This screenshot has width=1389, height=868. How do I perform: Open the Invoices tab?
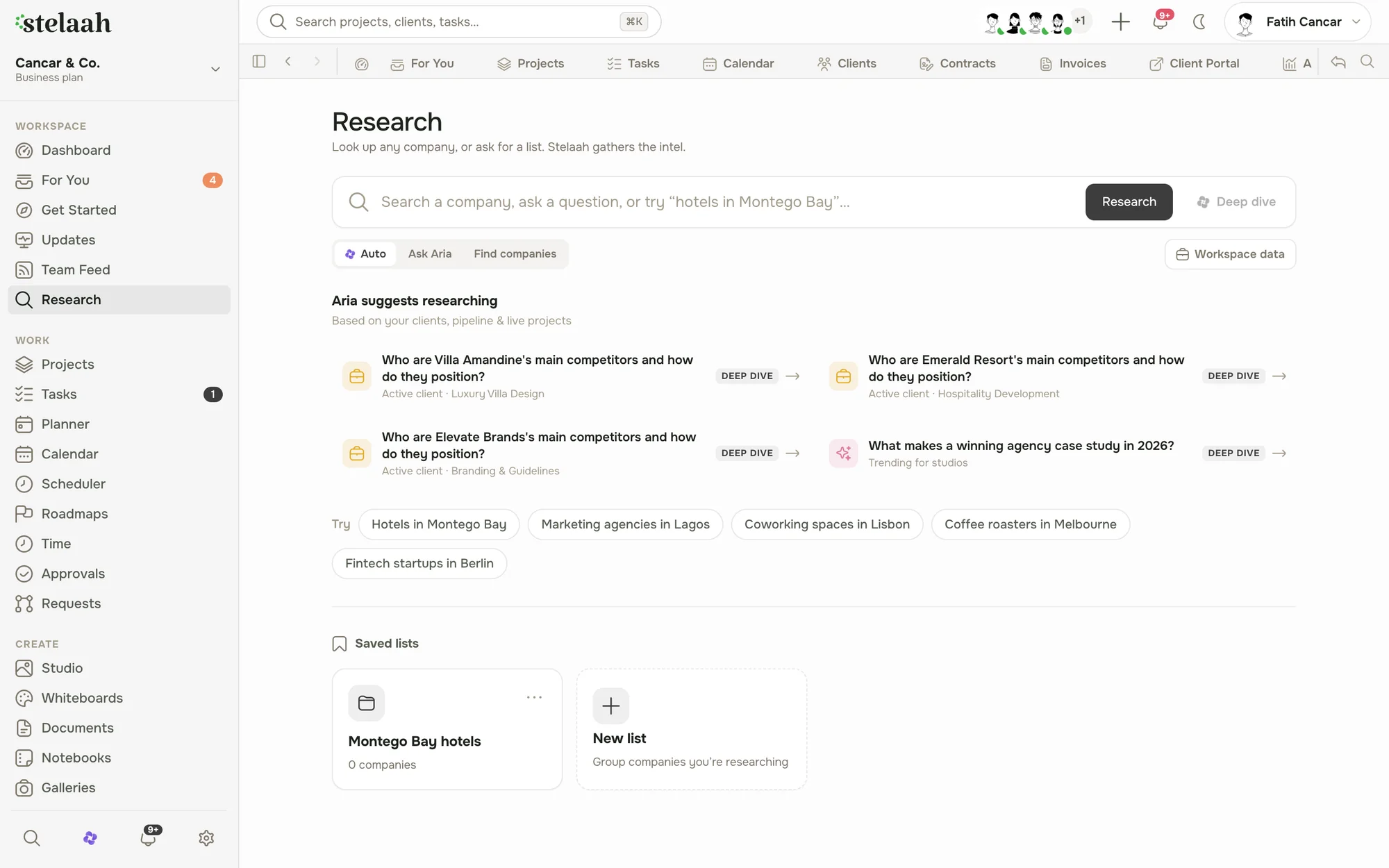point(1072,64)
